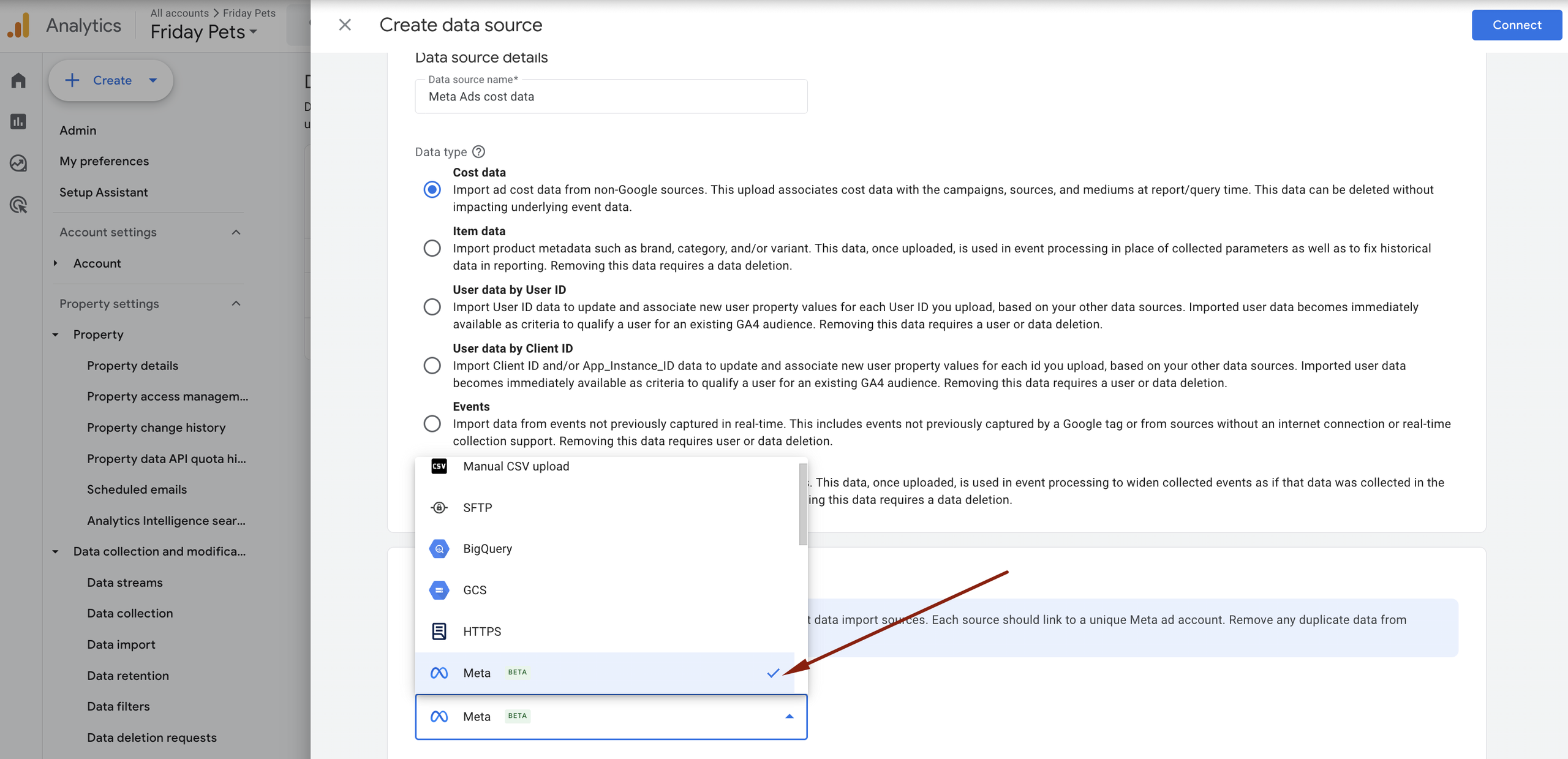
Task: Collapse the Property tree item
Action: coord(55,334)
